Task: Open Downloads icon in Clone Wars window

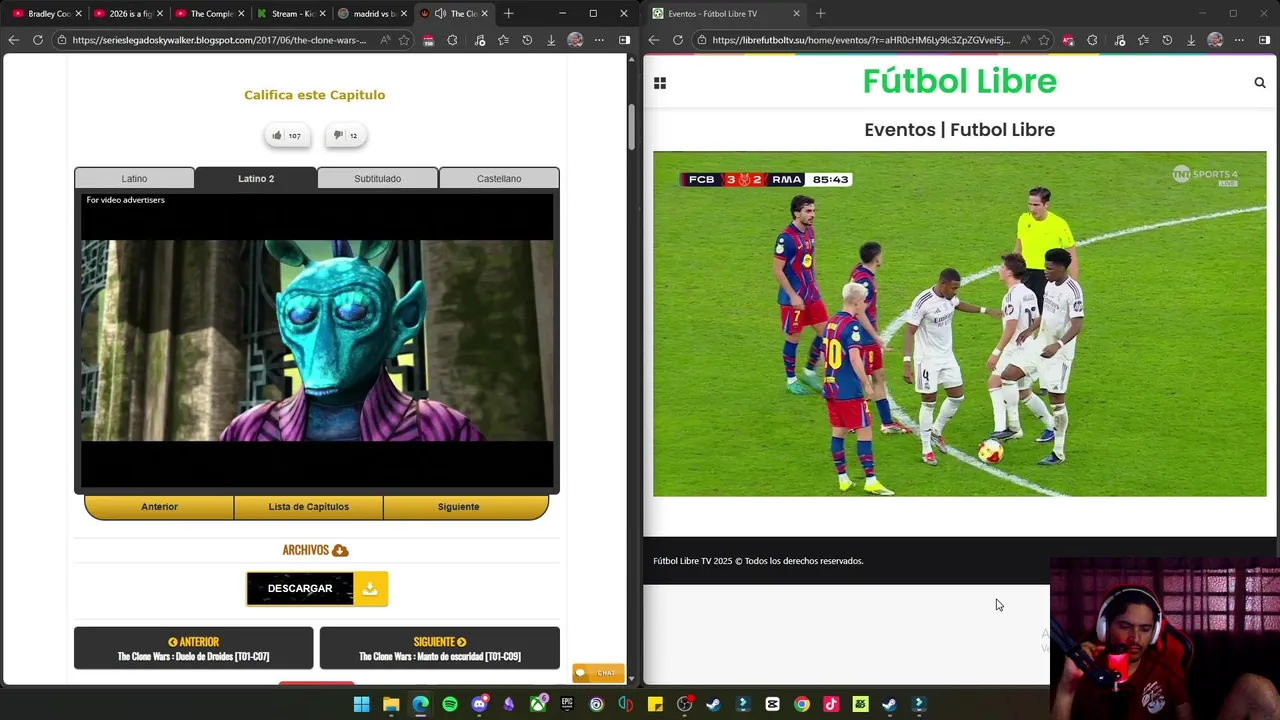Action: 551,40
